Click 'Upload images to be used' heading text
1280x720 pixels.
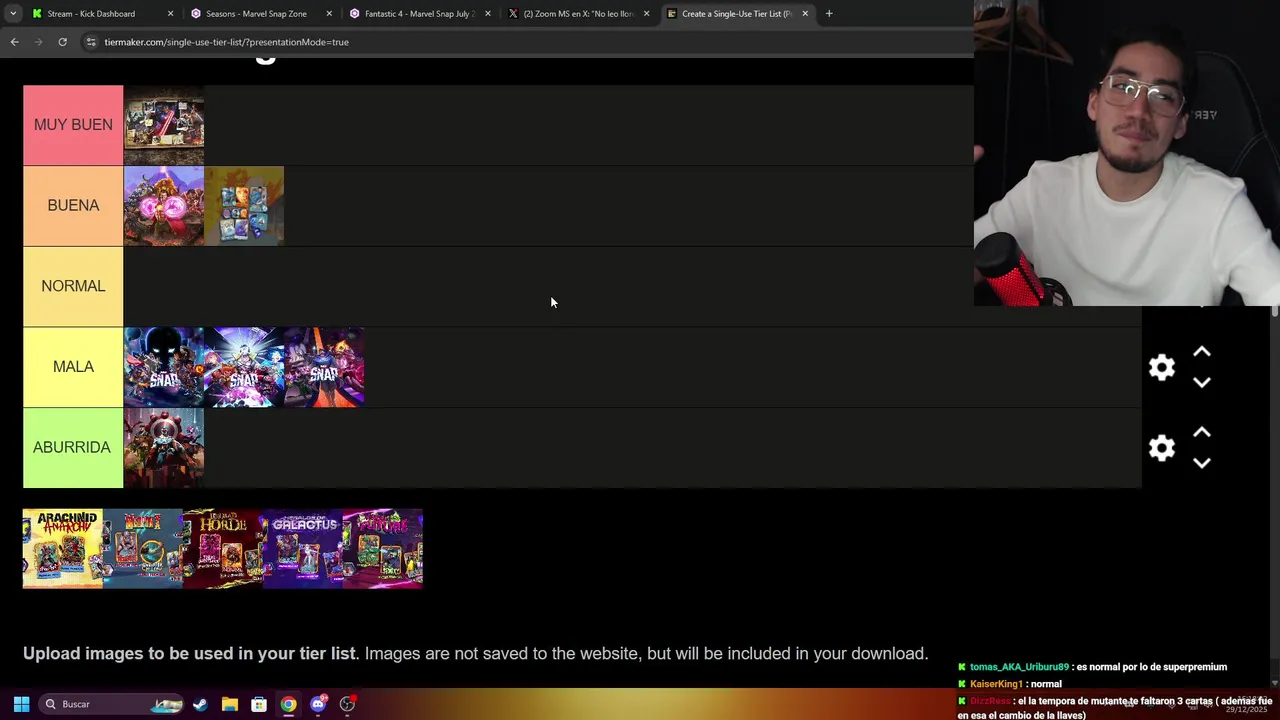[189, 653]
